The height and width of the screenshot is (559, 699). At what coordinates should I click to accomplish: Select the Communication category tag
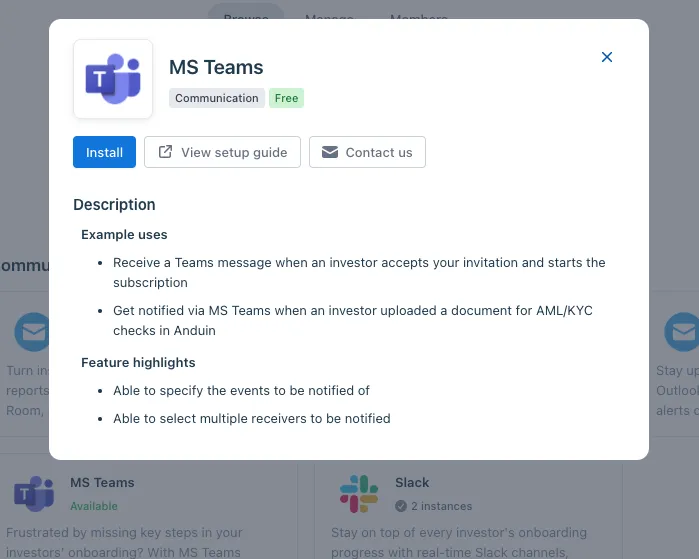(217, 98)
